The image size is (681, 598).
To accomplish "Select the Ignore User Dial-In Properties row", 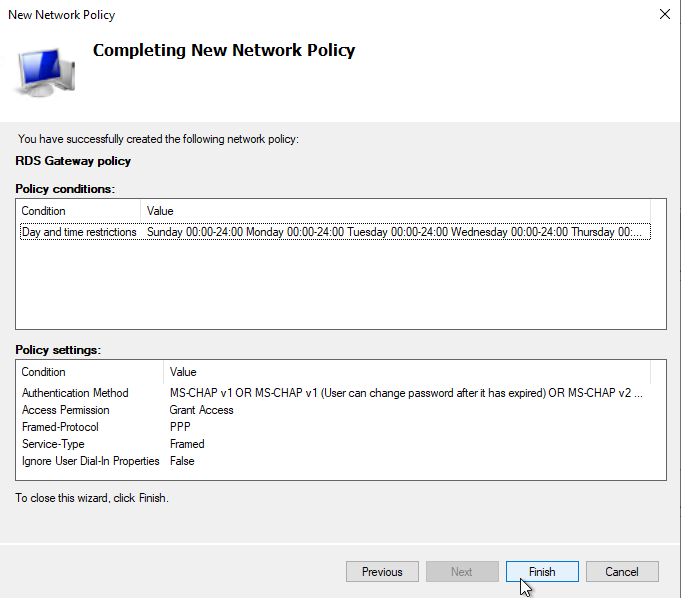I will click(x=91, y=461).
